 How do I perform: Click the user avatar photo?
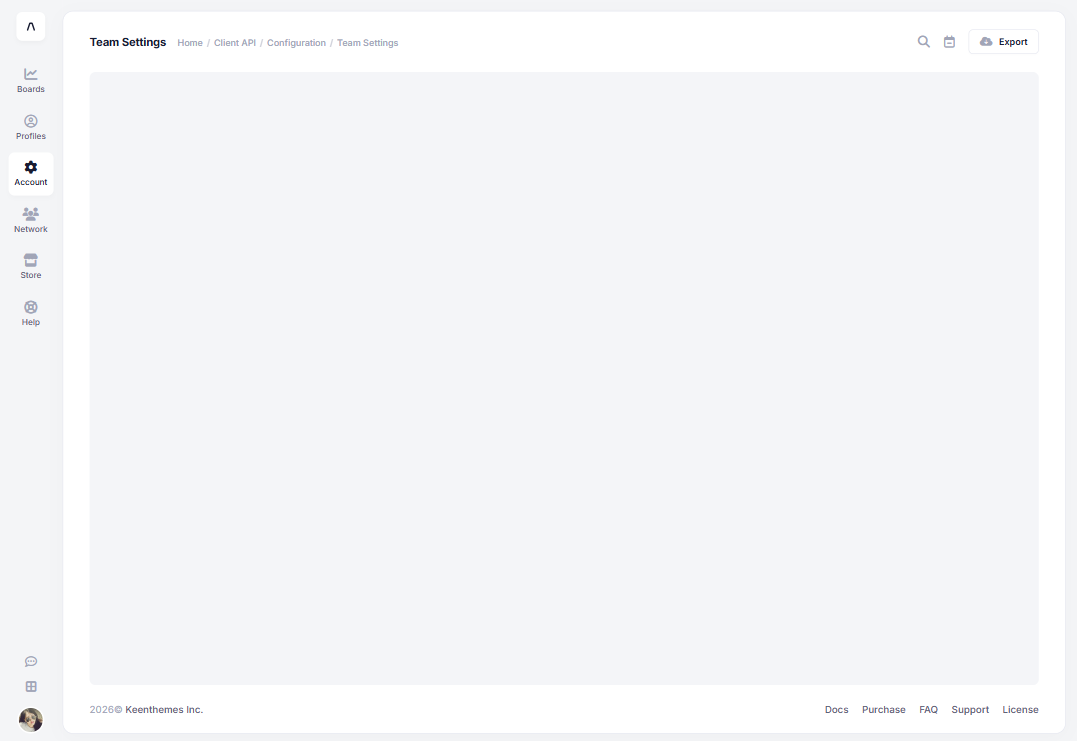[31, 720]
